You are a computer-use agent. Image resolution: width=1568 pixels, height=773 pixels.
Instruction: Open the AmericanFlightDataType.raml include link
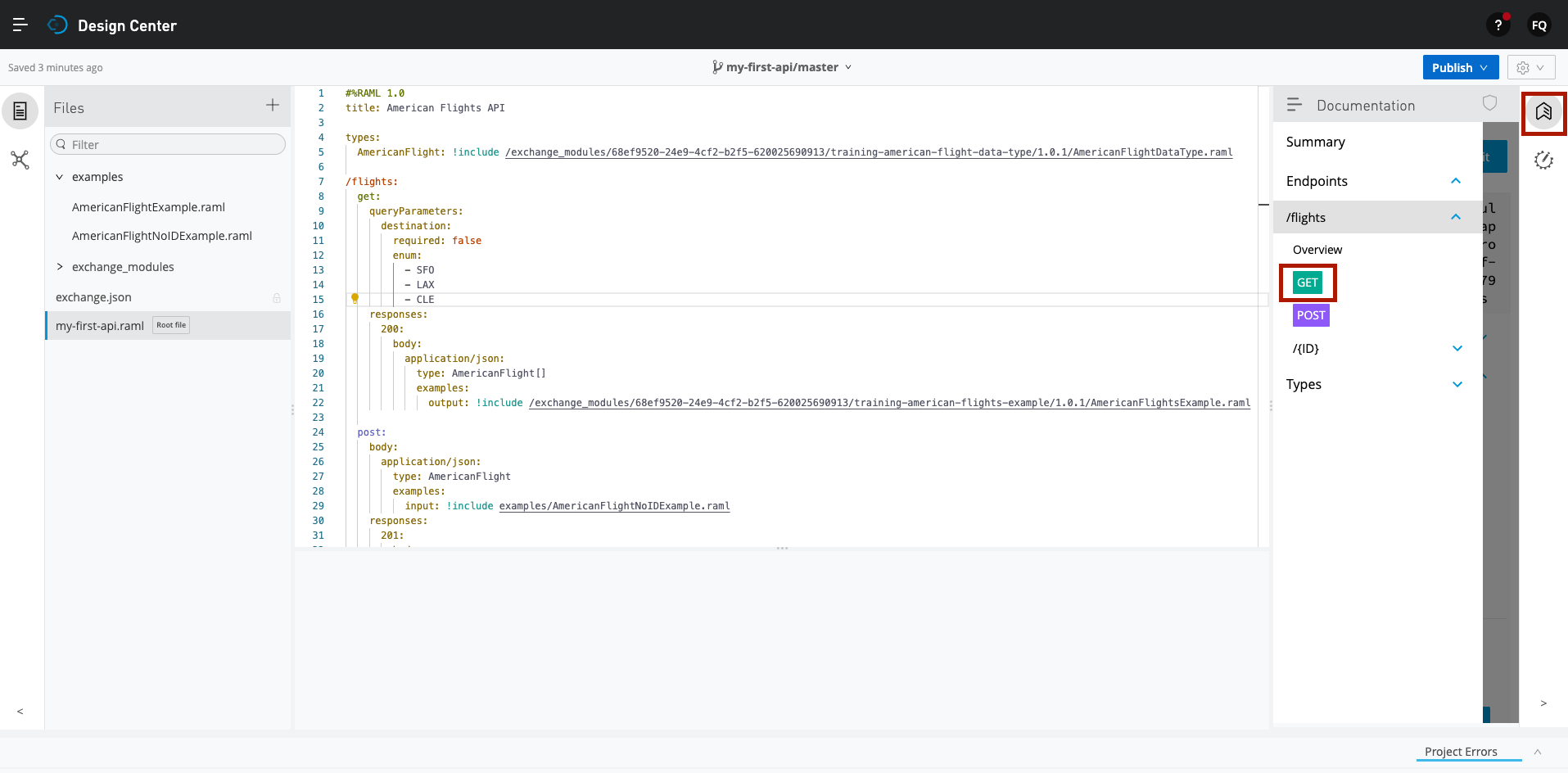pyautogui.click(x=869, y=152)
